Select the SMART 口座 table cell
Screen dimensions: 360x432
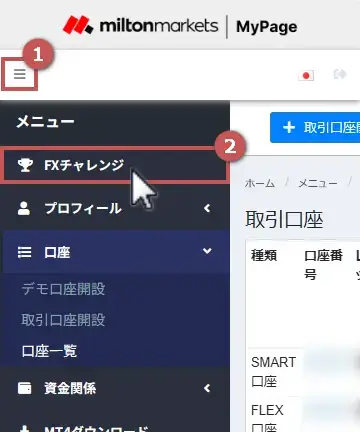coord(274,372)
